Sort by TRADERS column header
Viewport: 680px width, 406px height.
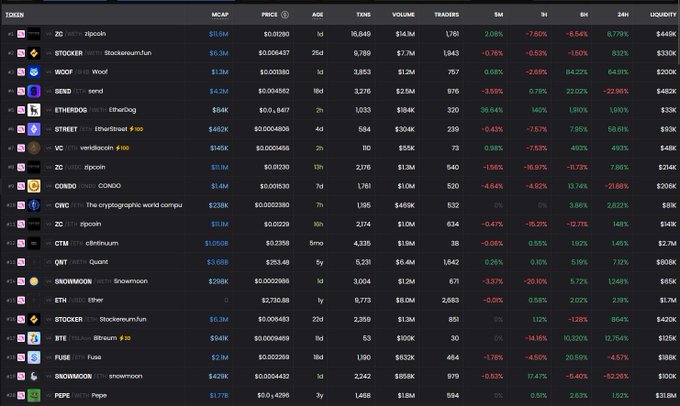(x=447, y=15)
